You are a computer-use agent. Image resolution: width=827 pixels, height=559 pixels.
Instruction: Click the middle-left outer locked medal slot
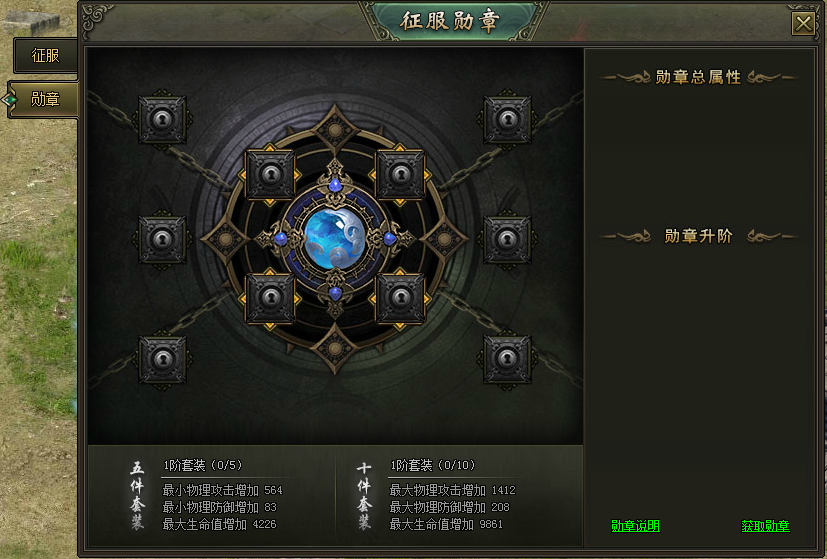pyautogui.click(x=162, y=239)
